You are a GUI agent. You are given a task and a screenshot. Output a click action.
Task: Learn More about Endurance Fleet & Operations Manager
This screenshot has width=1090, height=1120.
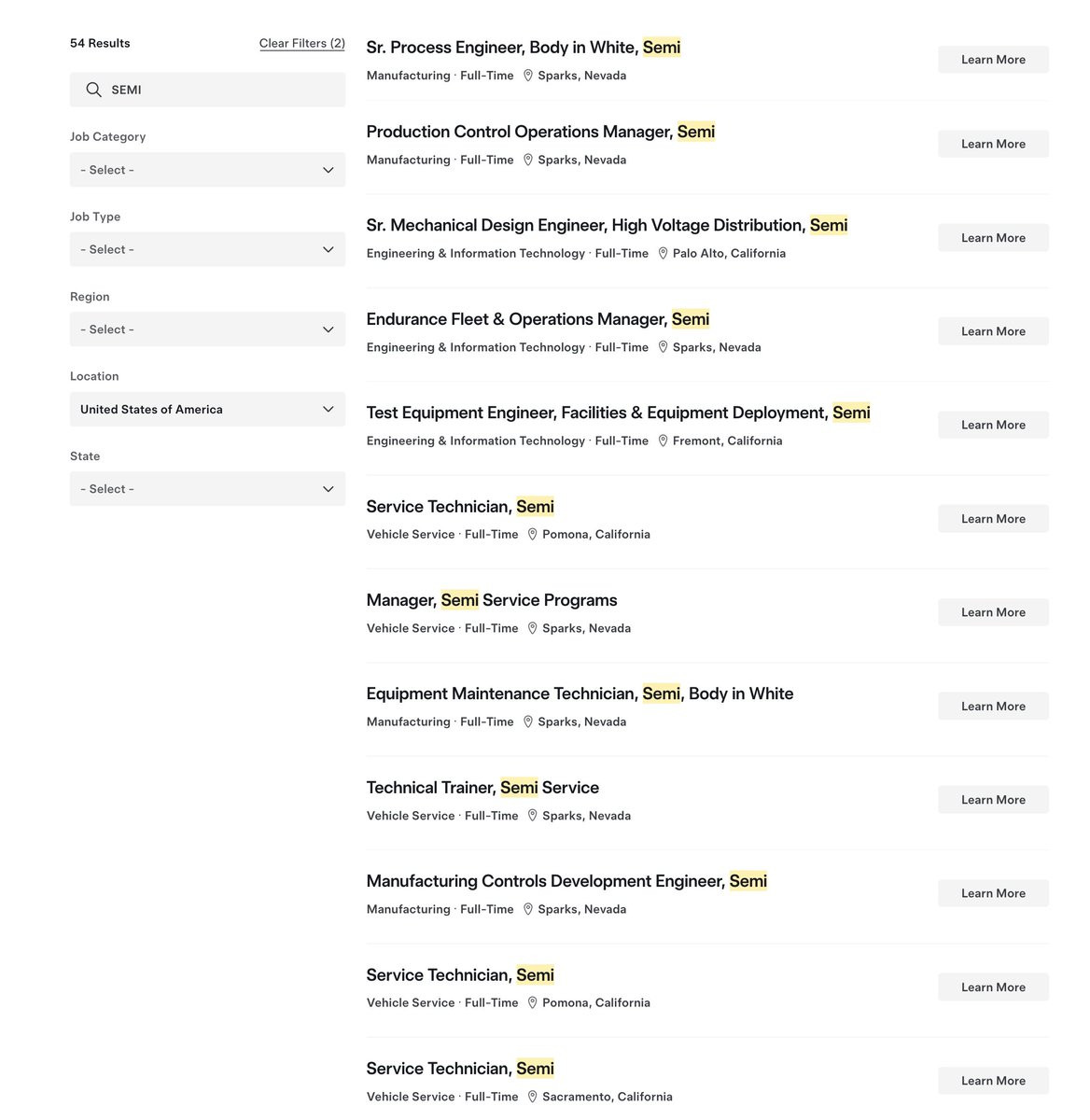tap(993, 331)
